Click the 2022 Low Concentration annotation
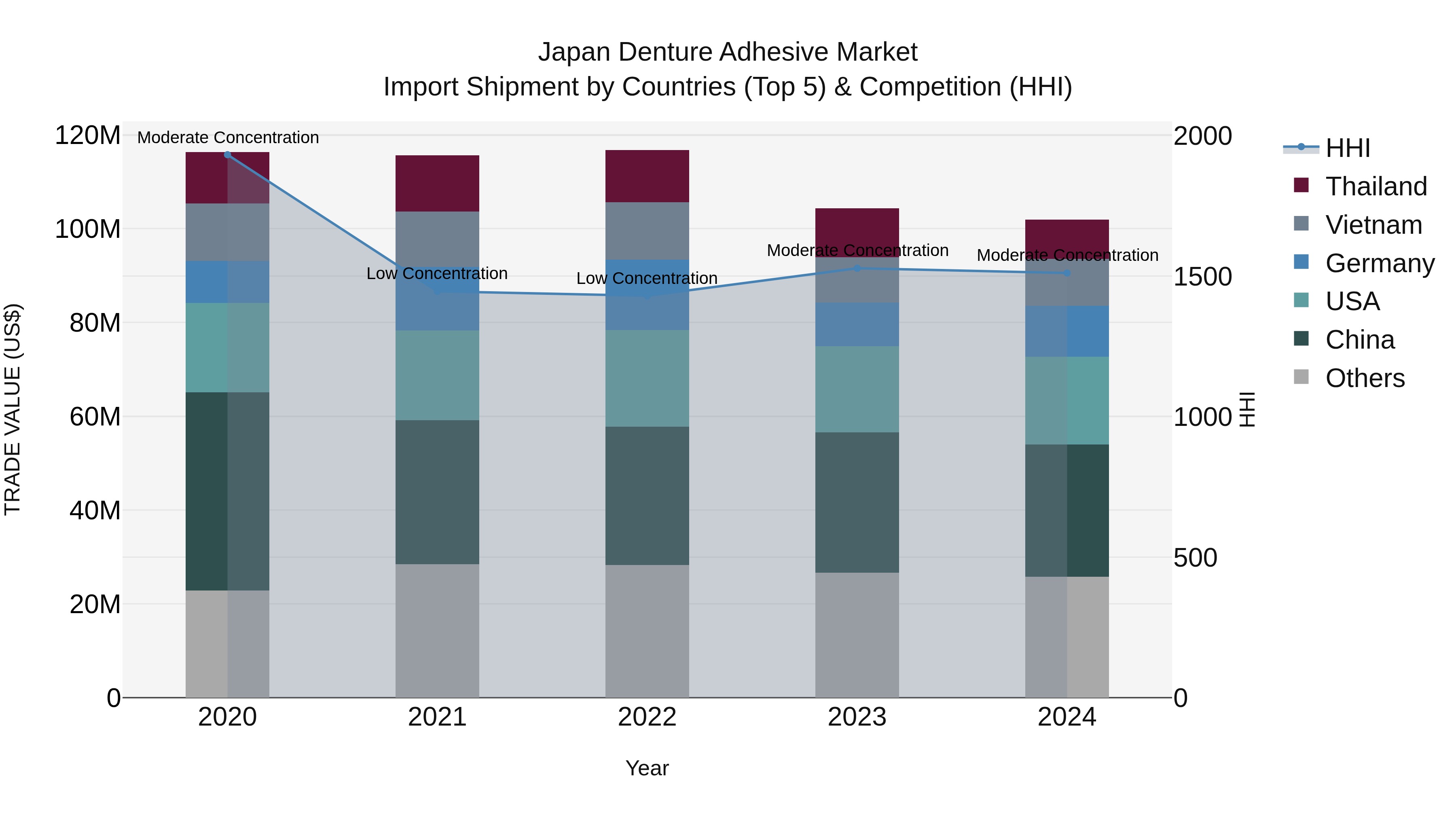Screen dimensions: 1456x819 647,279
